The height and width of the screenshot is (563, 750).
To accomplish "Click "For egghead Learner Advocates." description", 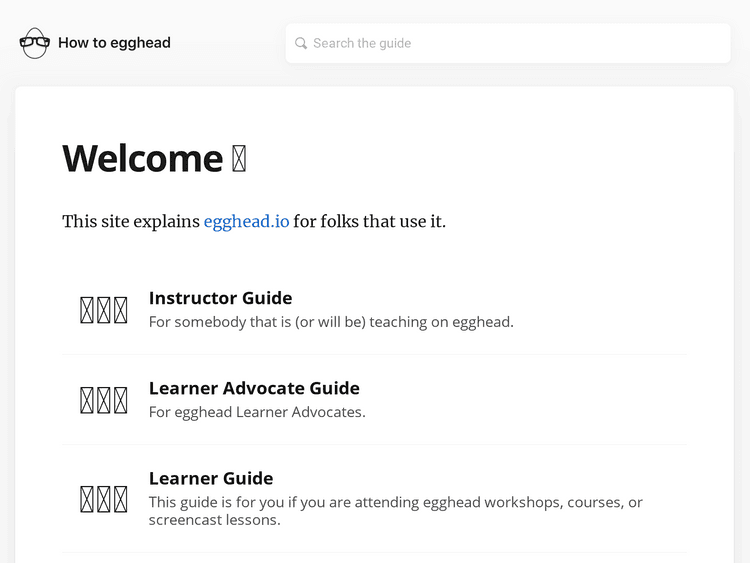I will 257,412.
